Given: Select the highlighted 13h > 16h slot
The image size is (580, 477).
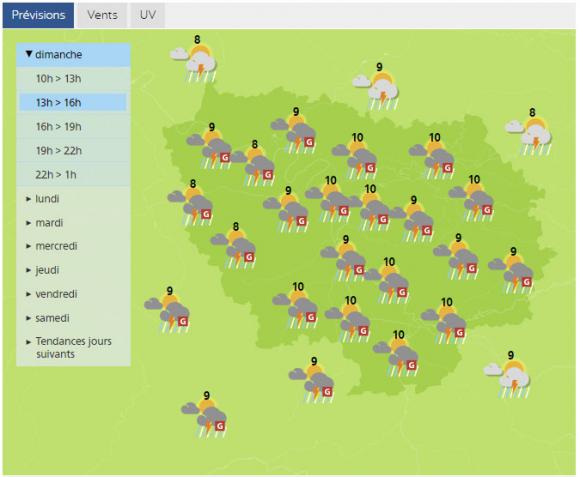Looking at the screenshot, I should [x=73, y=103].
